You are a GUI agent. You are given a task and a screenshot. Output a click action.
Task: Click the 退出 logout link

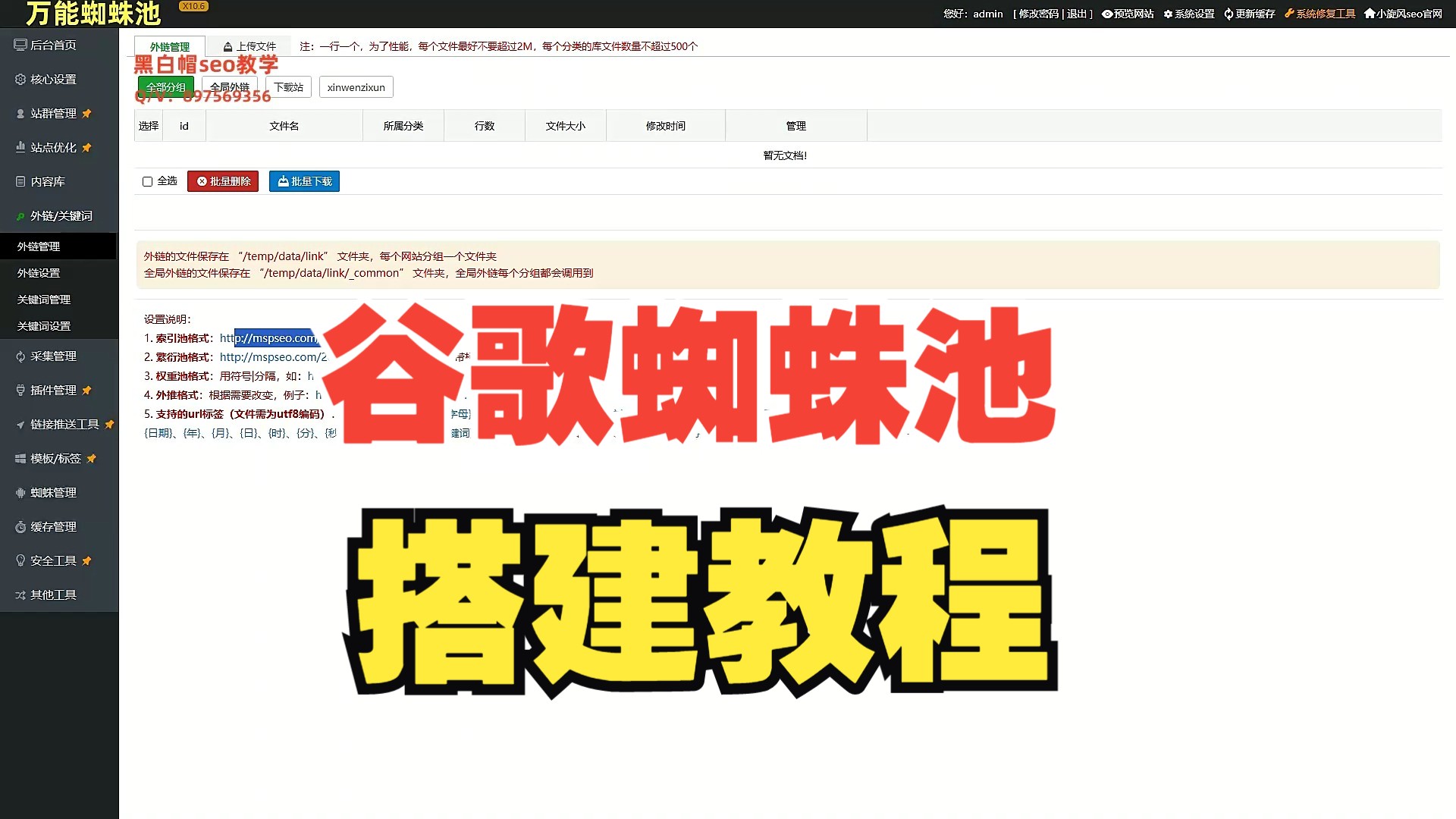1077,14
